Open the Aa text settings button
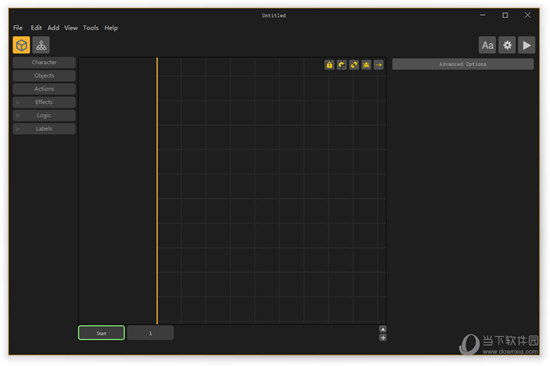Screen dimensions: 550x366 click(487, 45)
